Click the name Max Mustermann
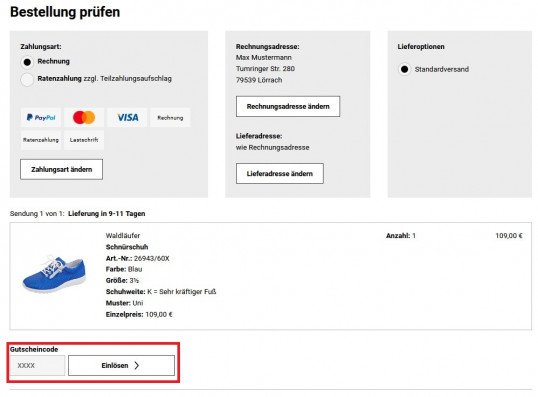The height and width of the screenshot is (397, 538). click(x=264, y=58)
